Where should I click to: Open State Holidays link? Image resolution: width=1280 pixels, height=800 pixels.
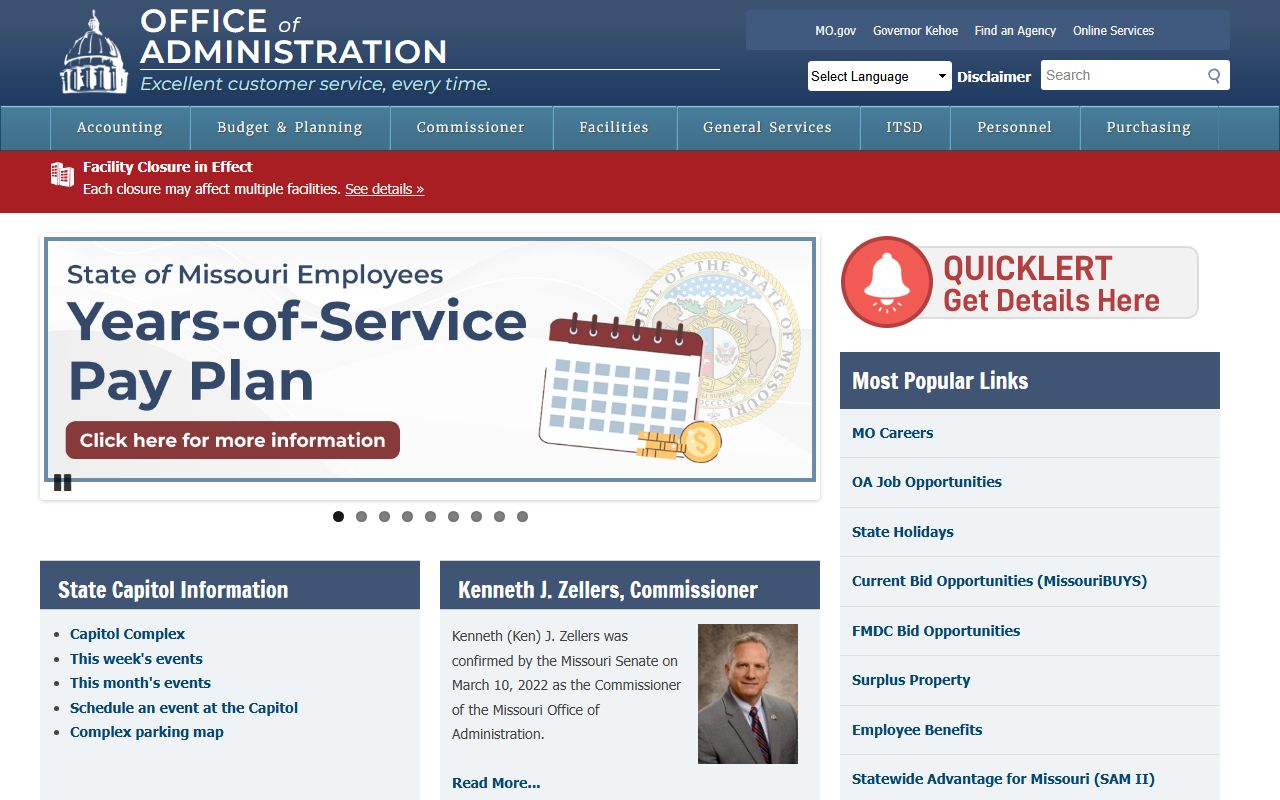903,532
